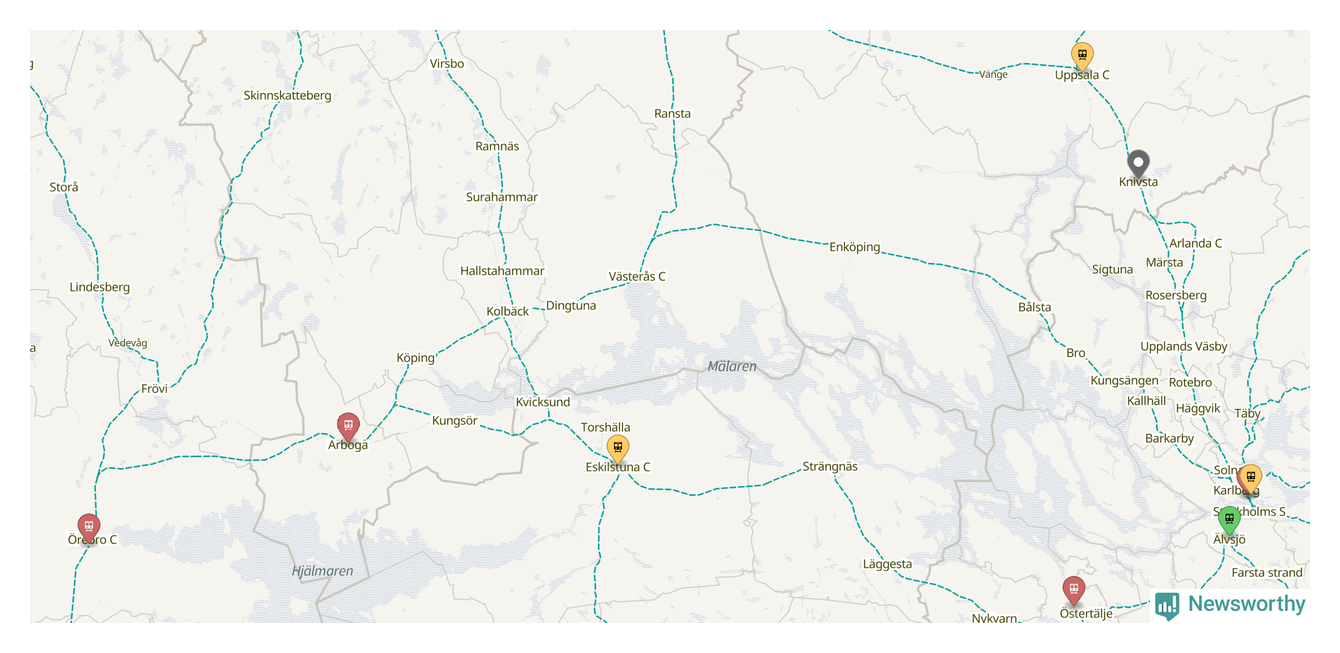1340x653 pixels.
Task: Click the Enköping station label
Action: pyautogui.click(x=855, y=247)
